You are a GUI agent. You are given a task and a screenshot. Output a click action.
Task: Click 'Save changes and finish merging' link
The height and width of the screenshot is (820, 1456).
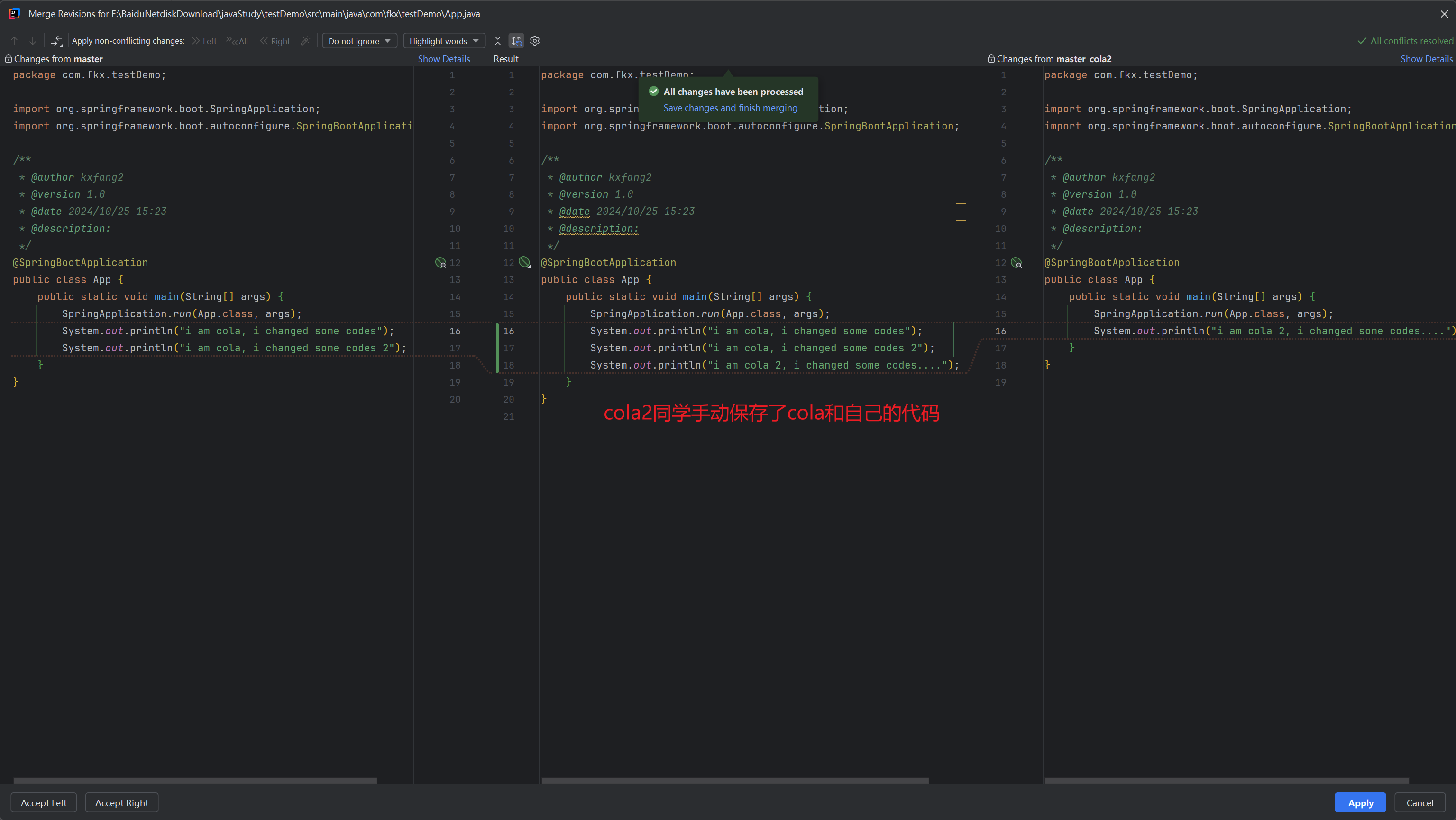click(x=730, y=108)
